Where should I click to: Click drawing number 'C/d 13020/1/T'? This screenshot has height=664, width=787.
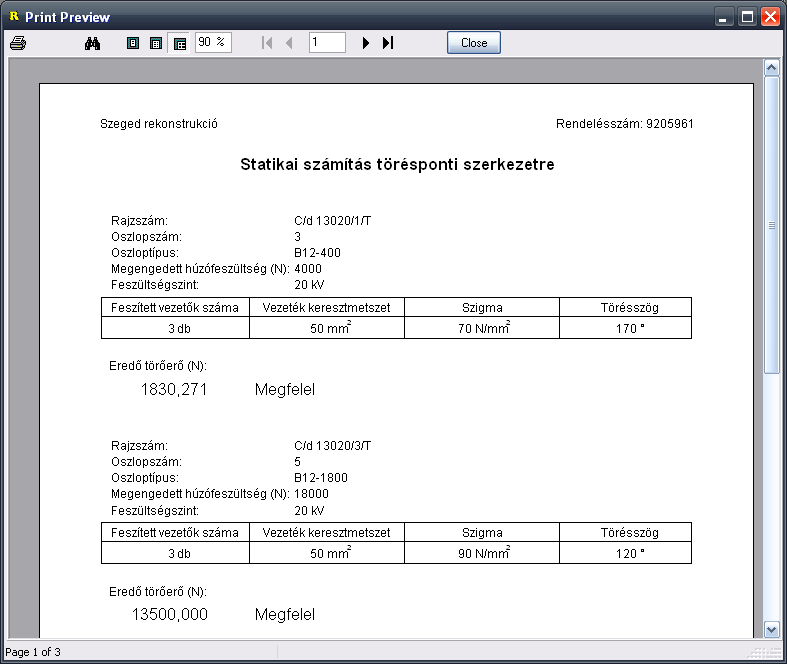tap(332, 221)
